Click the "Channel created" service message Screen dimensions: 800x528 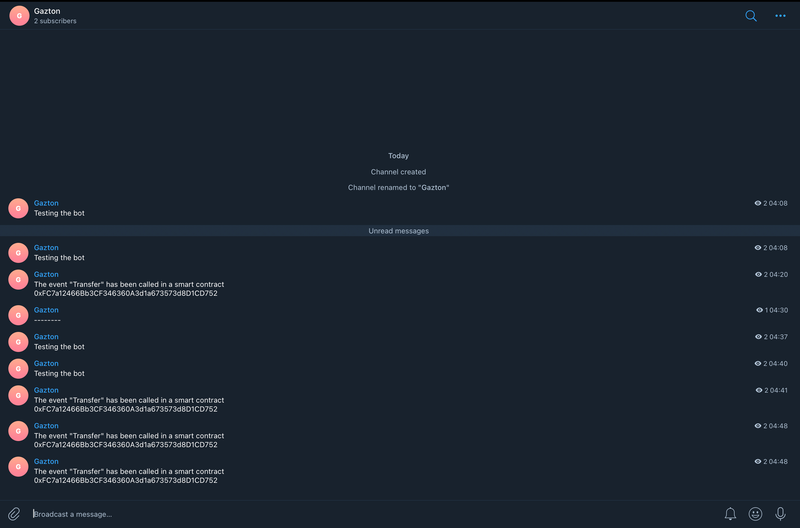398,172
